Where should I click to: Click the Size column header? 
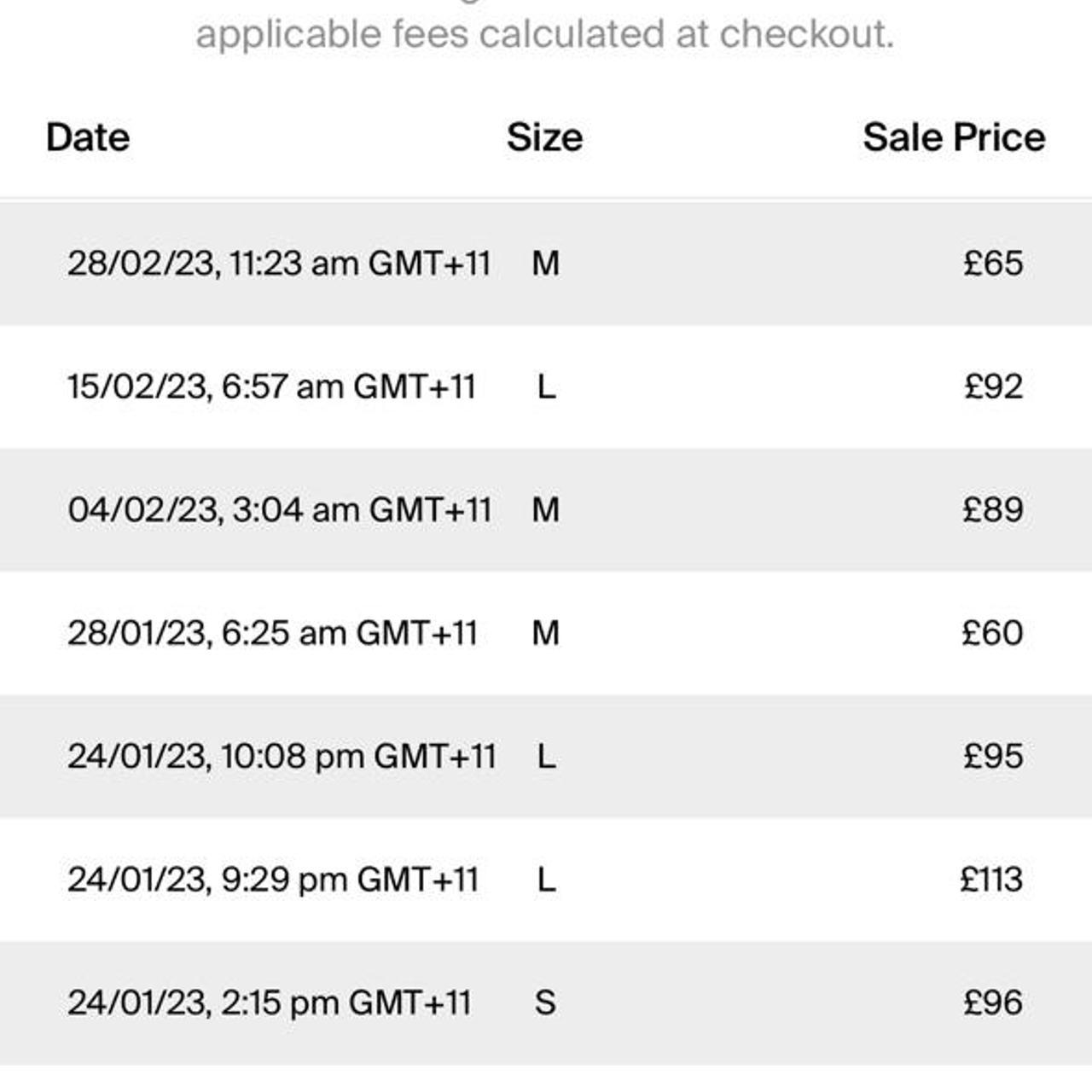click(x=544, y=137)
